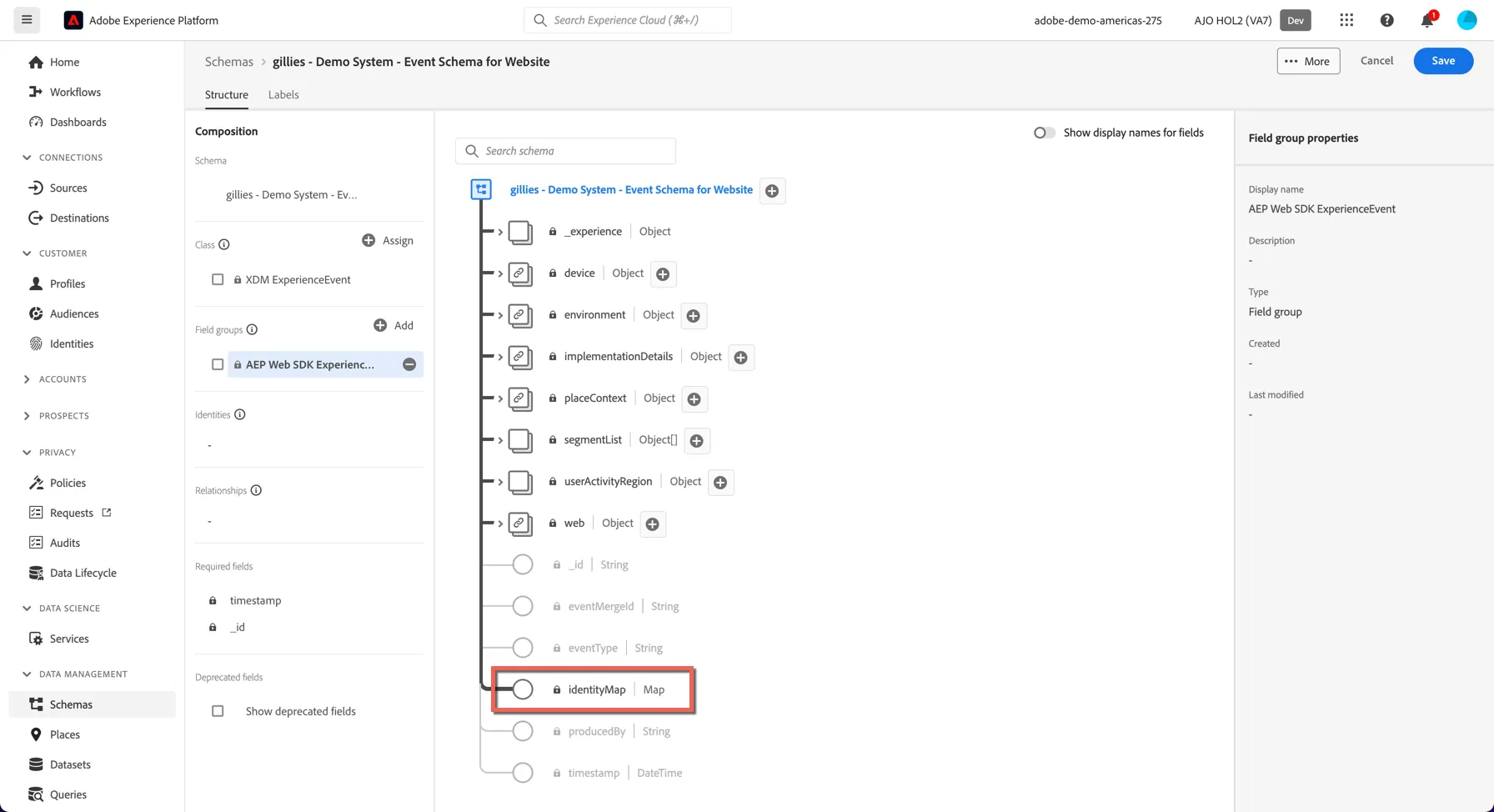The height and width of the screenshot is (812, 1494).
Task: Add field to implementationDetails object
Action: [740, 357]
